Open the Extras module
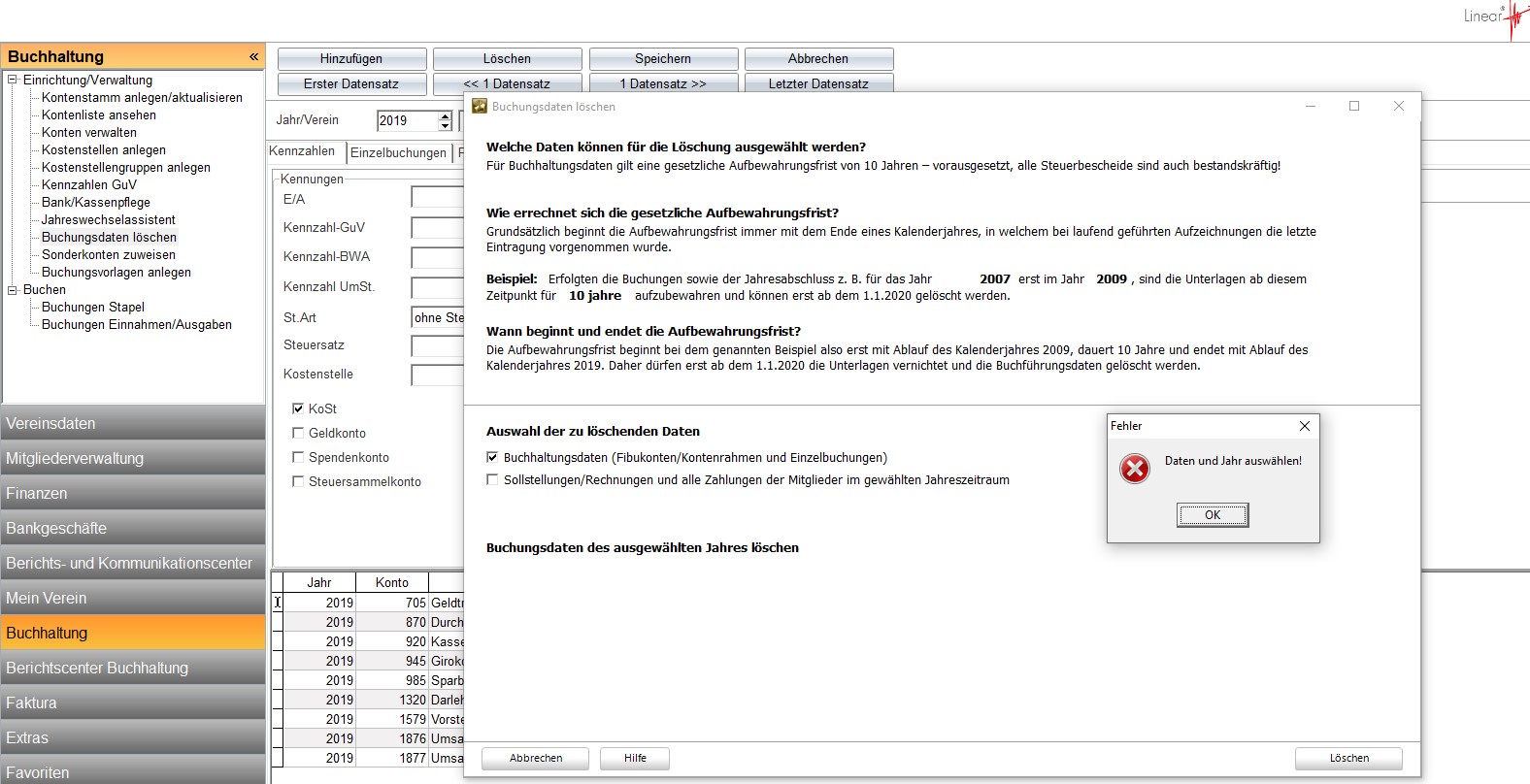The height and width of the screenshot is (784, 1530). point(133,737)
